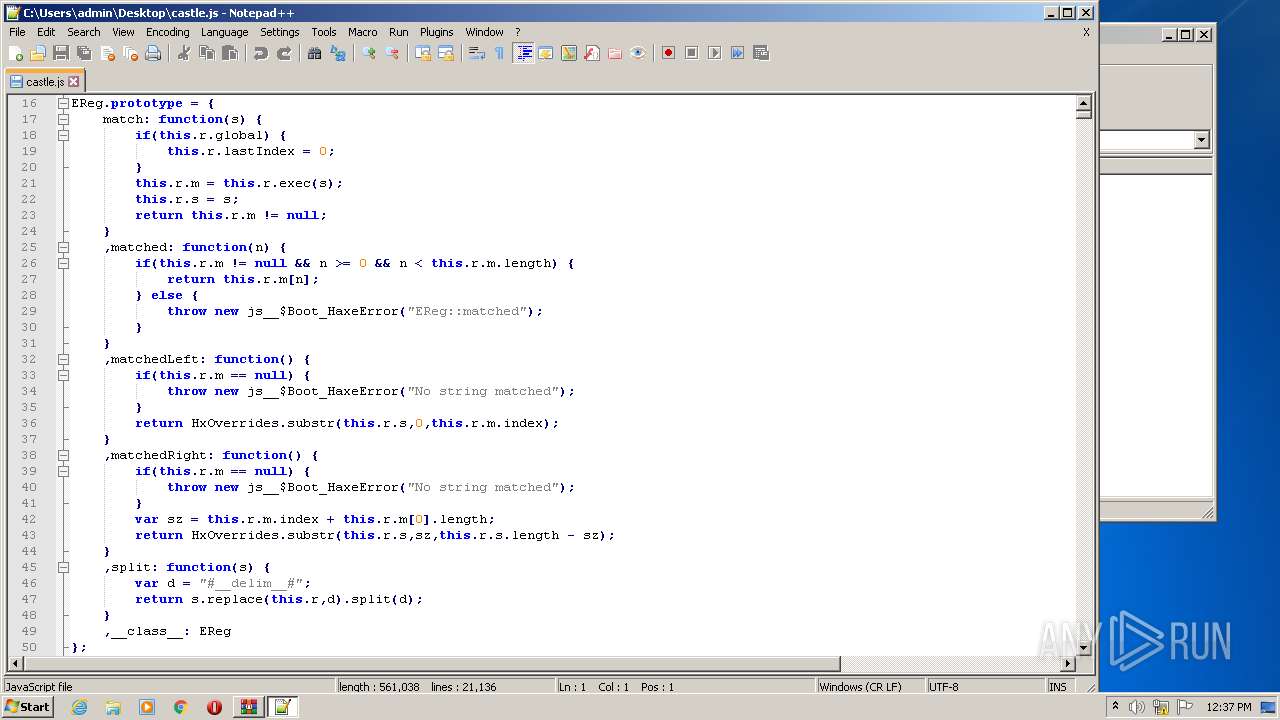The image size is (1280, 720).
Task: Click the Close document toolbar icon
Action: coord(107,53)
